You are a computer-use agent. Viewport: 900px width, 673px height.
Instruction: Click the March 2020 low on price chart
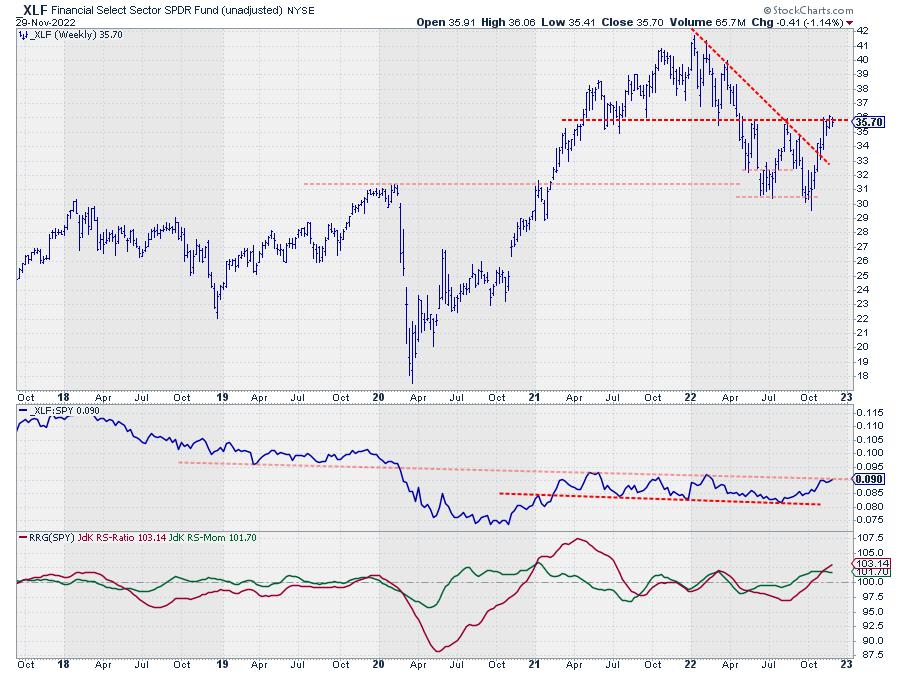tap(412, 380)
